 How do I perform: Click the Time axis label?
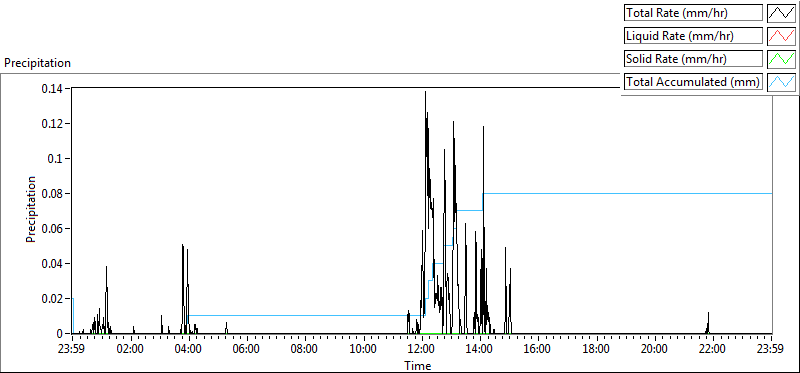pos(418,366)
